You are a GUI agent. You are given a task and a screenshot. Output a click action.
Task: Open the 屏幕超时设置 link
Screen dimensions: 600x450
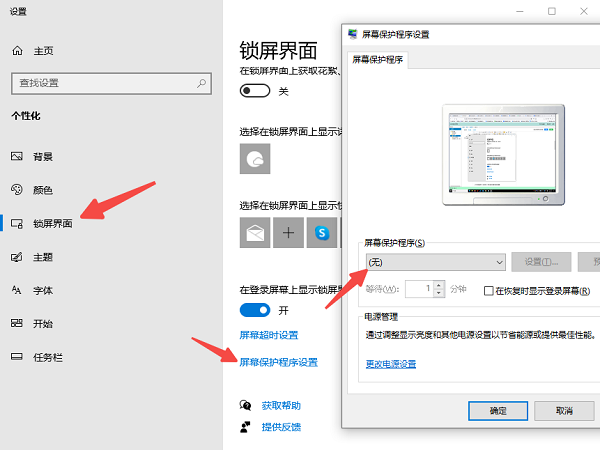click(x=269, y=335)
